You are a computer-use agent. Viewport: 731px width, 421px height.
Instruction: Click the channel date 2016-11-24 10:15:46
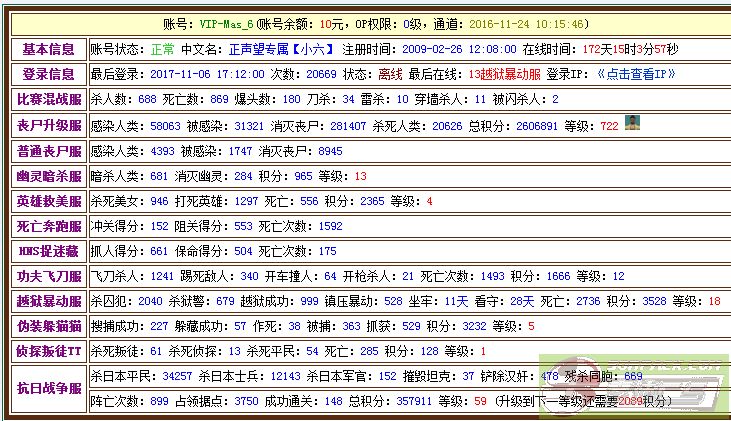(526, 24)
